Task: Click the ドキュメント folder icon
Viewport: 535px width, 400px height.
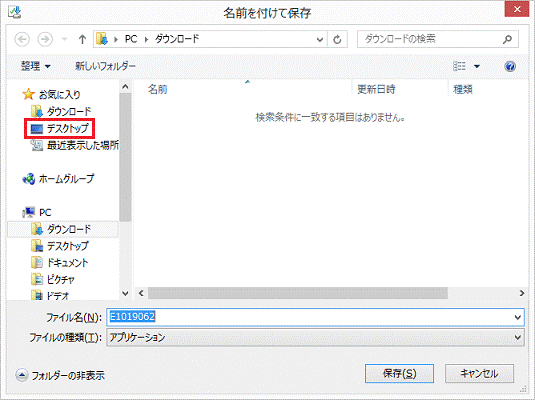Action: (37, 263)
